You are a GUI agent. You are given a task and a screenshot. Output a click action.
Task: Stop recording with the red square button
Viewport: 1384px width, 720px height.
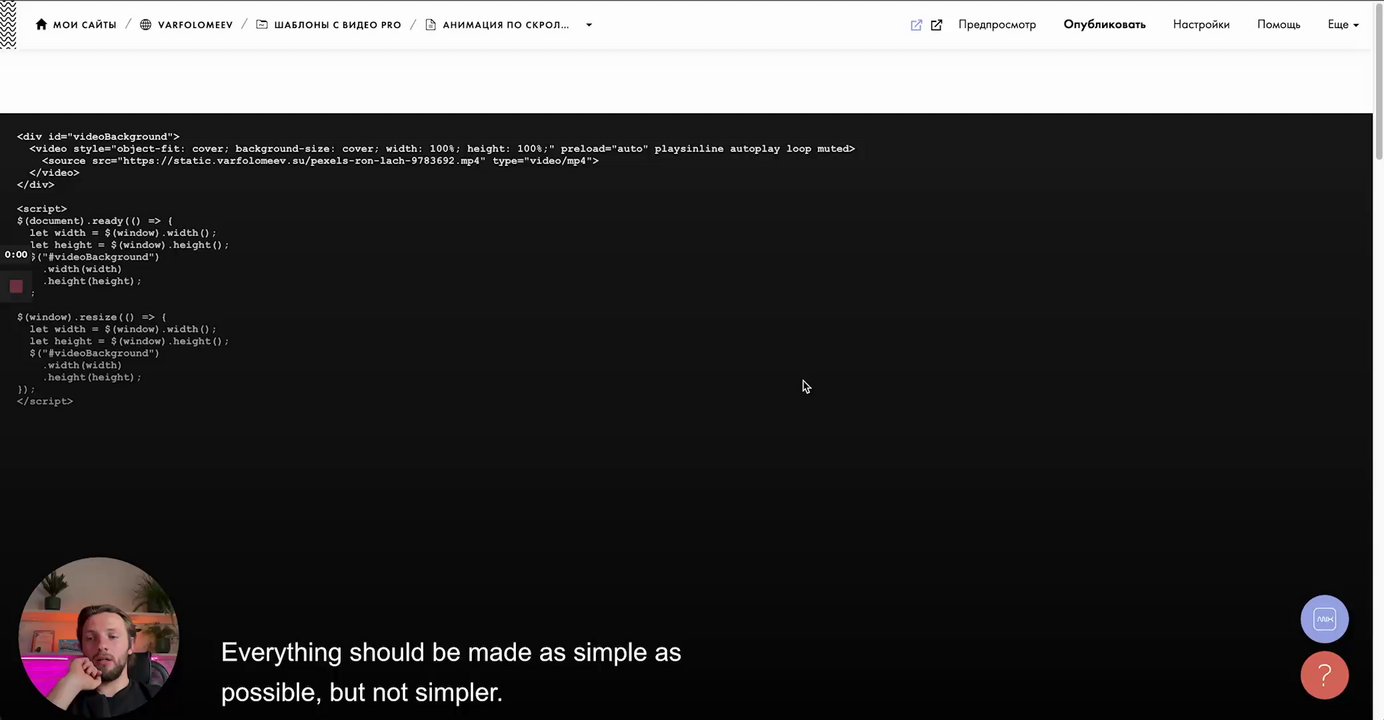[x=16, y=286]
